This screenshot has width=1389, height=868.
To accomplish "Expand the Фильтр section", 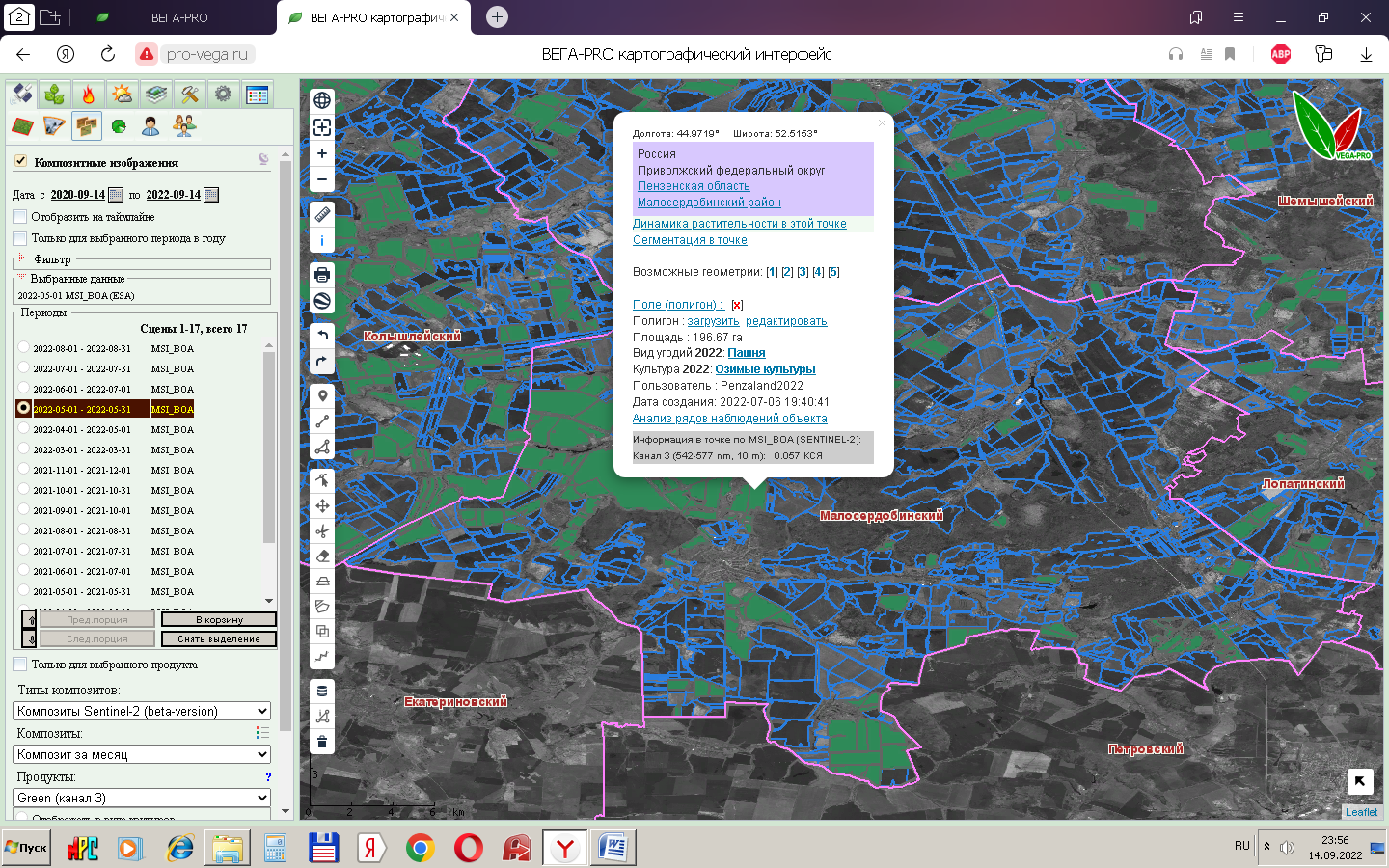I will 22,258.
